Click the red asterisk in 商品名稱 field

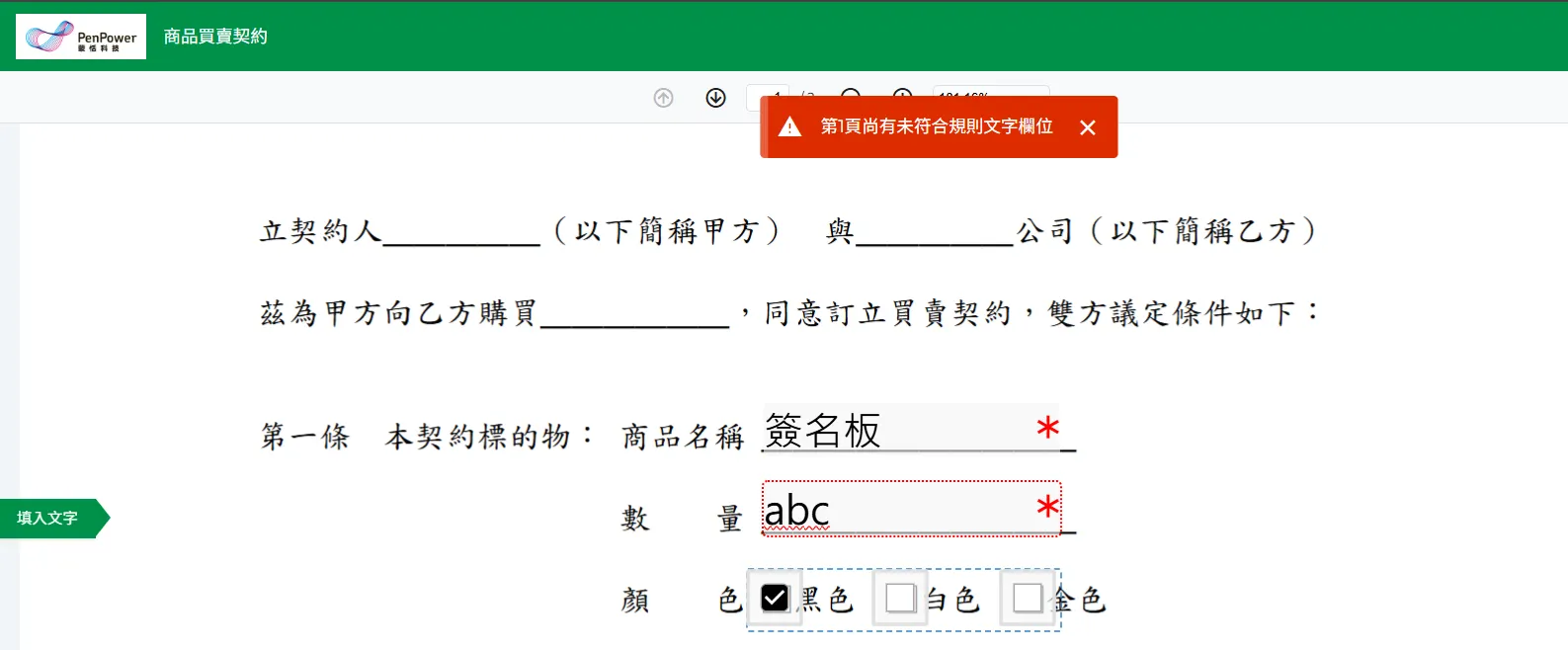pyautogui.click(x=1047, y=429)
